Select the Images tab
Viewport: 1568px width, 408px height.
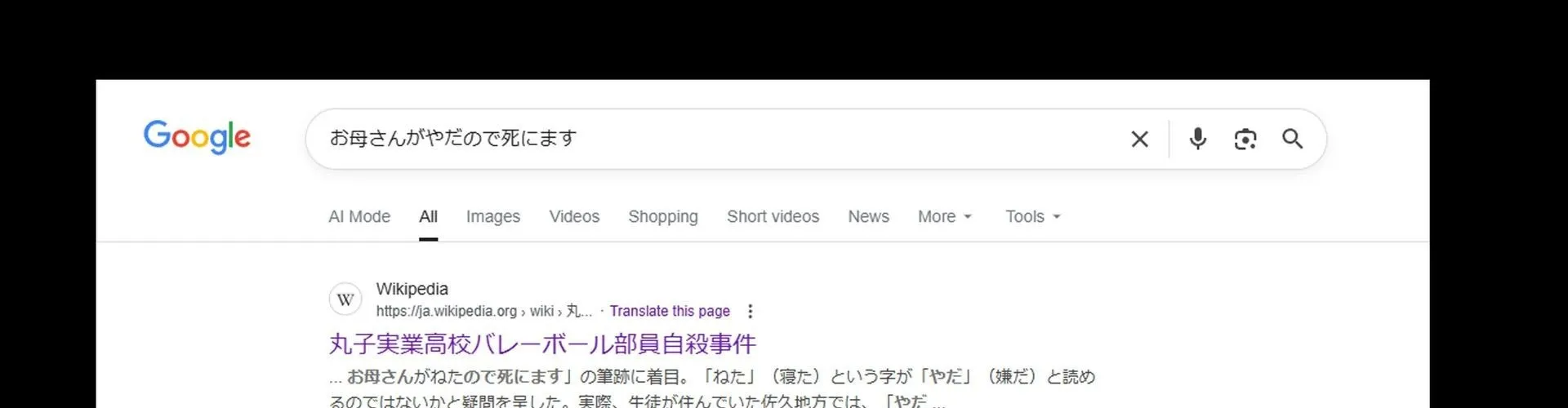click(x=493, y=216)
